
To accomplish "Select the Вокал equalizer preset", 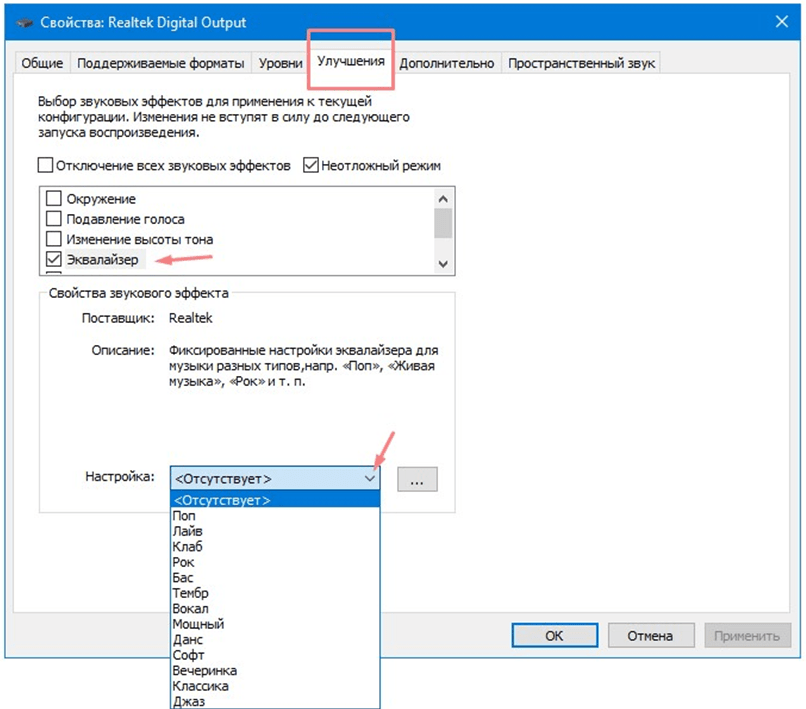I will pos(190,609).
